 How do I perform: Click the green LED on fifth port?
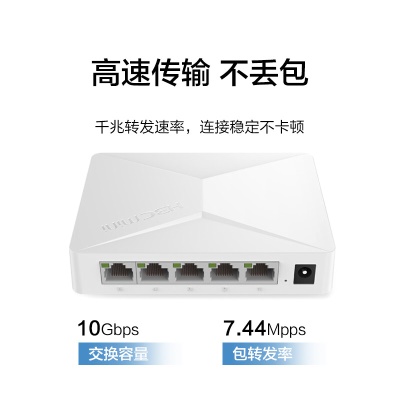(x=249, y=265)
